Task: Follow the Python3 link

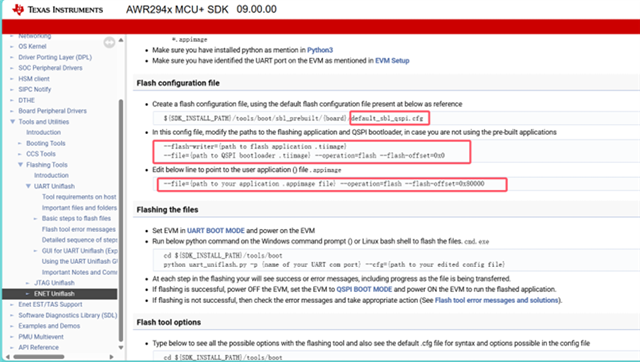Action: 320,50
